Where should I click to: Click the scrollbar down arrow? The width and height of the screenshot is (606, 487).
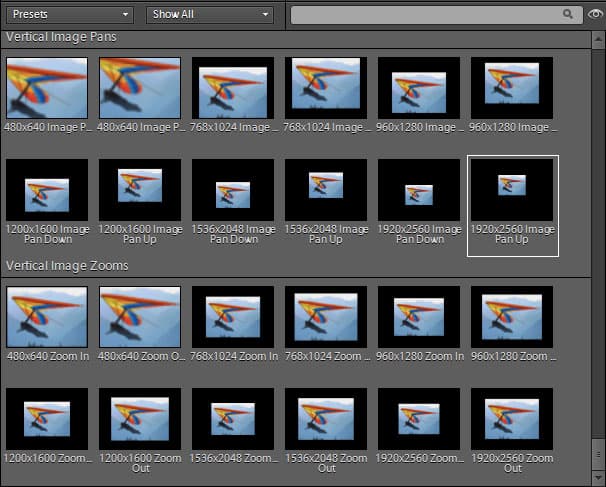coord(598,478)
